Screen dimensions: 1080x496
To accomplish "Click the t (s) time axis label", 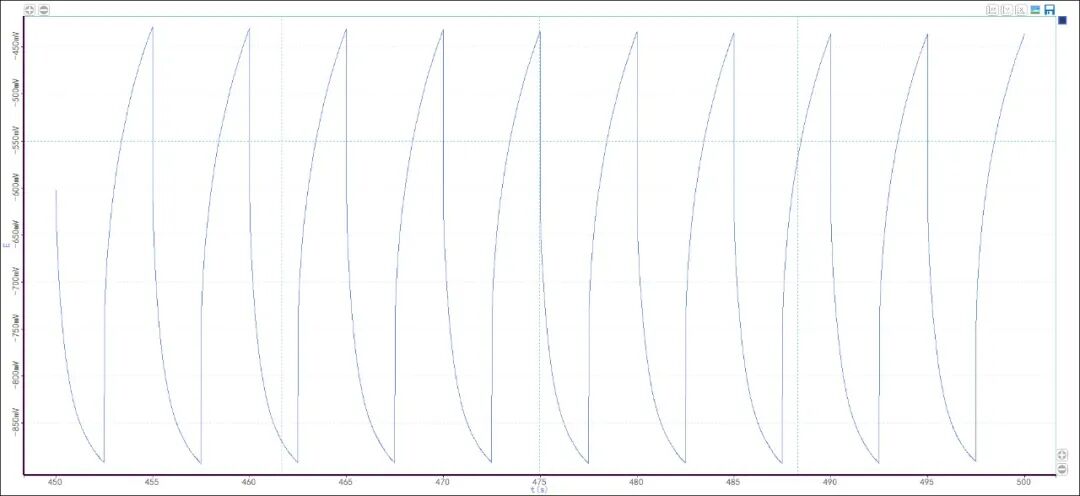I will click(x=539, y=490).
